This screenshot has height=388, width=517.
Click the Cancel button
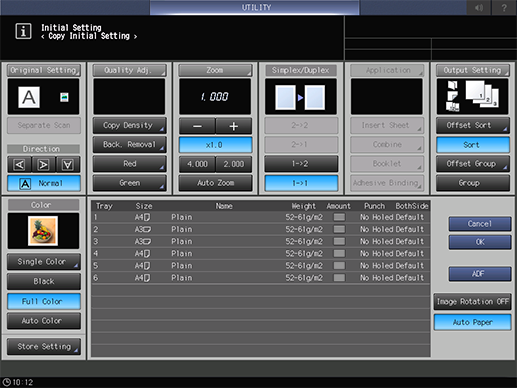[480, 224]
